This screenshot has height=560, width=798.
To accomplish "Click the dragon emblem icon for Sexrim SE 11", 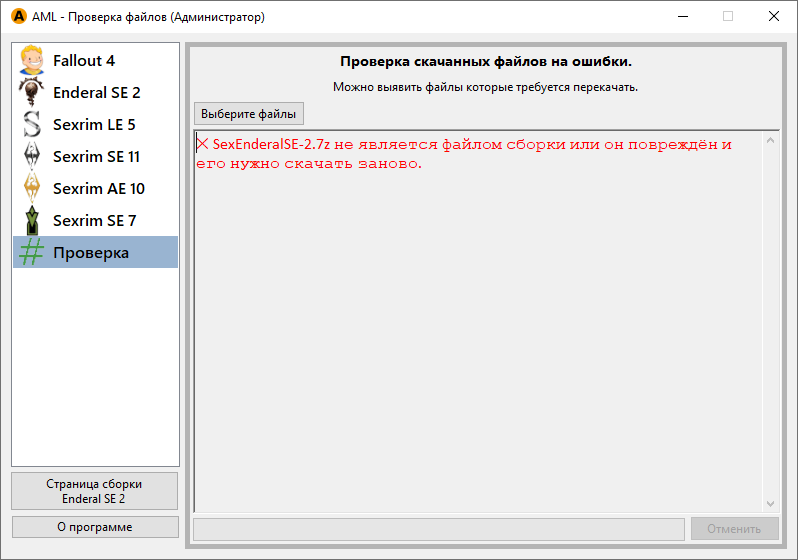I will 32,156.
